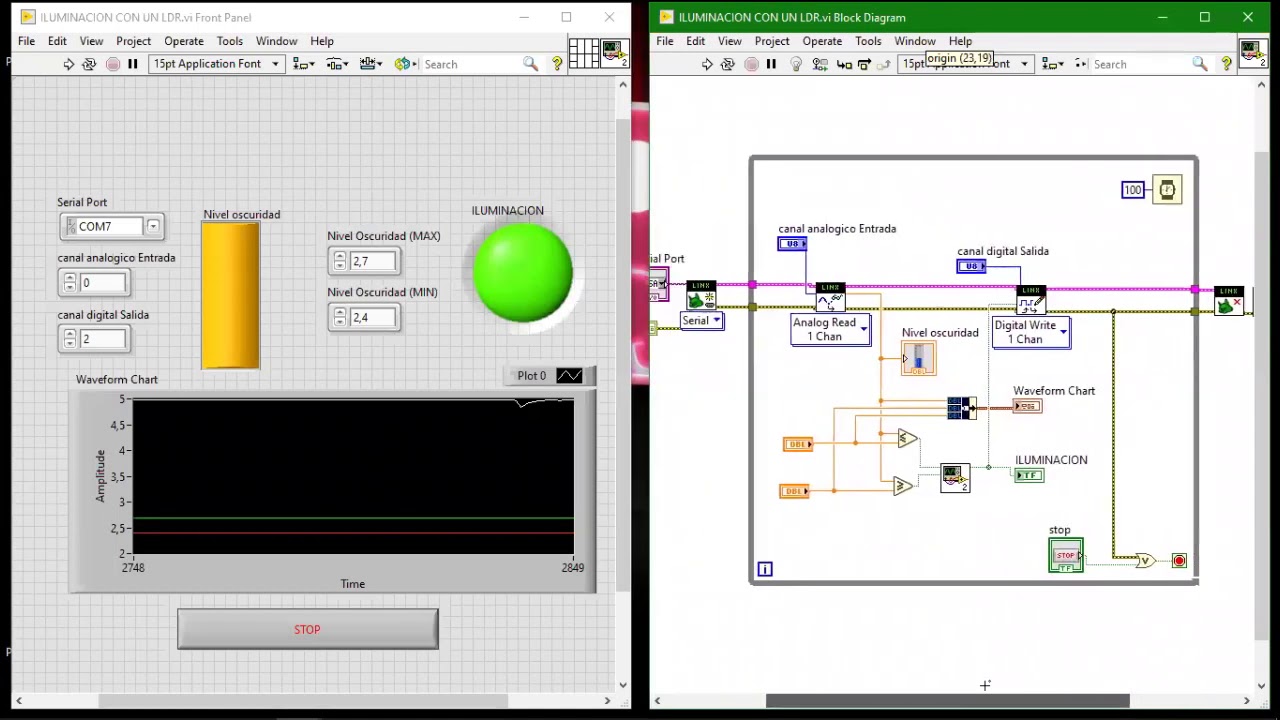Click ILUMINACION boolean terminal in diagram
The image size is (1280, 720).
pyautogui.click(x=1029, y=476)
